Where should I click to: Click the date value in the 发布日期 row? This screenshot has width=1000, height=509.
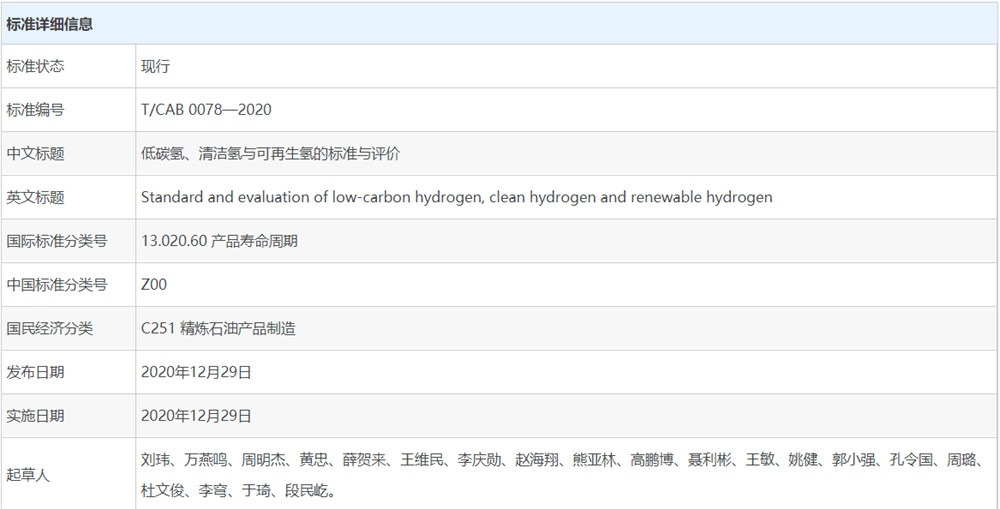[196, 372]
